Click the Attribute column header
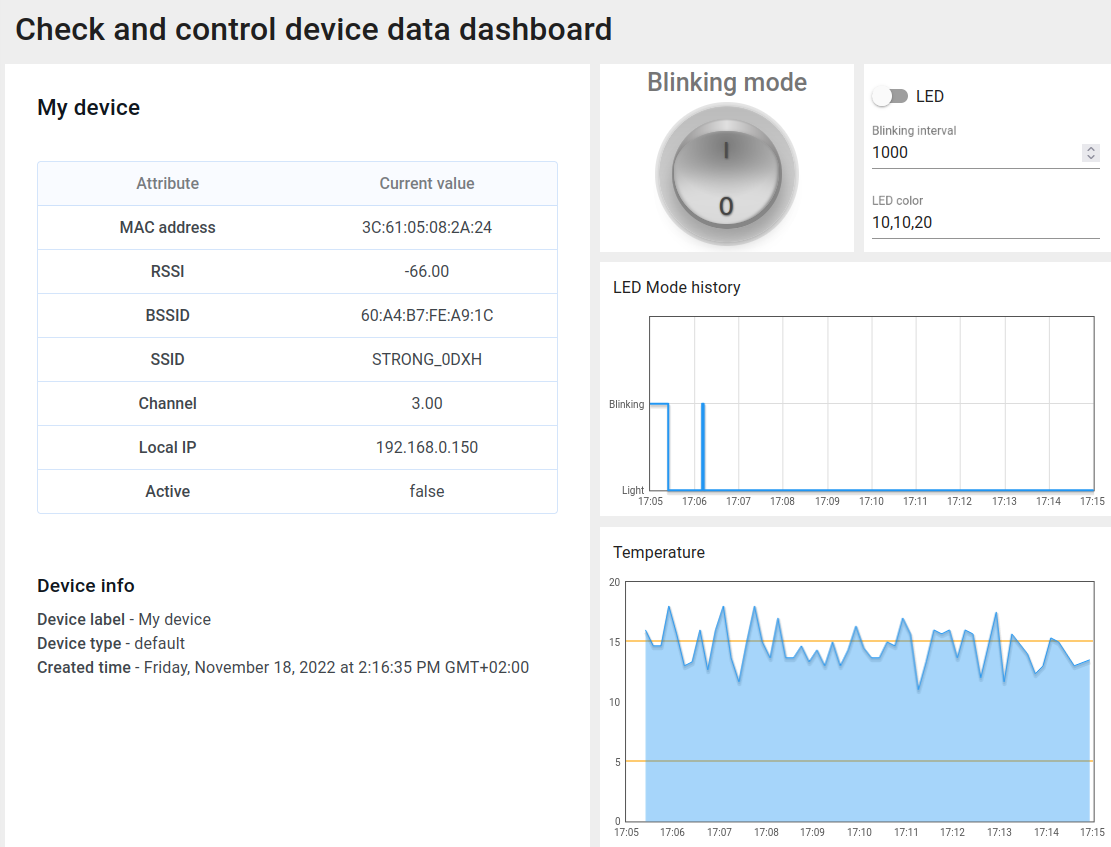 pos(167,184)
